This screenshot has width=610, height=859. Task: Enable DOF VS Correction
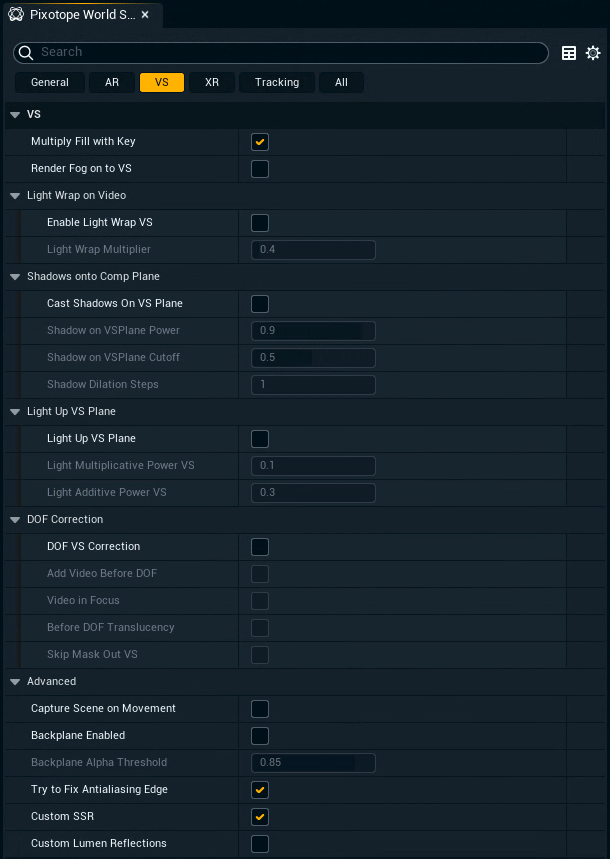[x=260, y=547]
